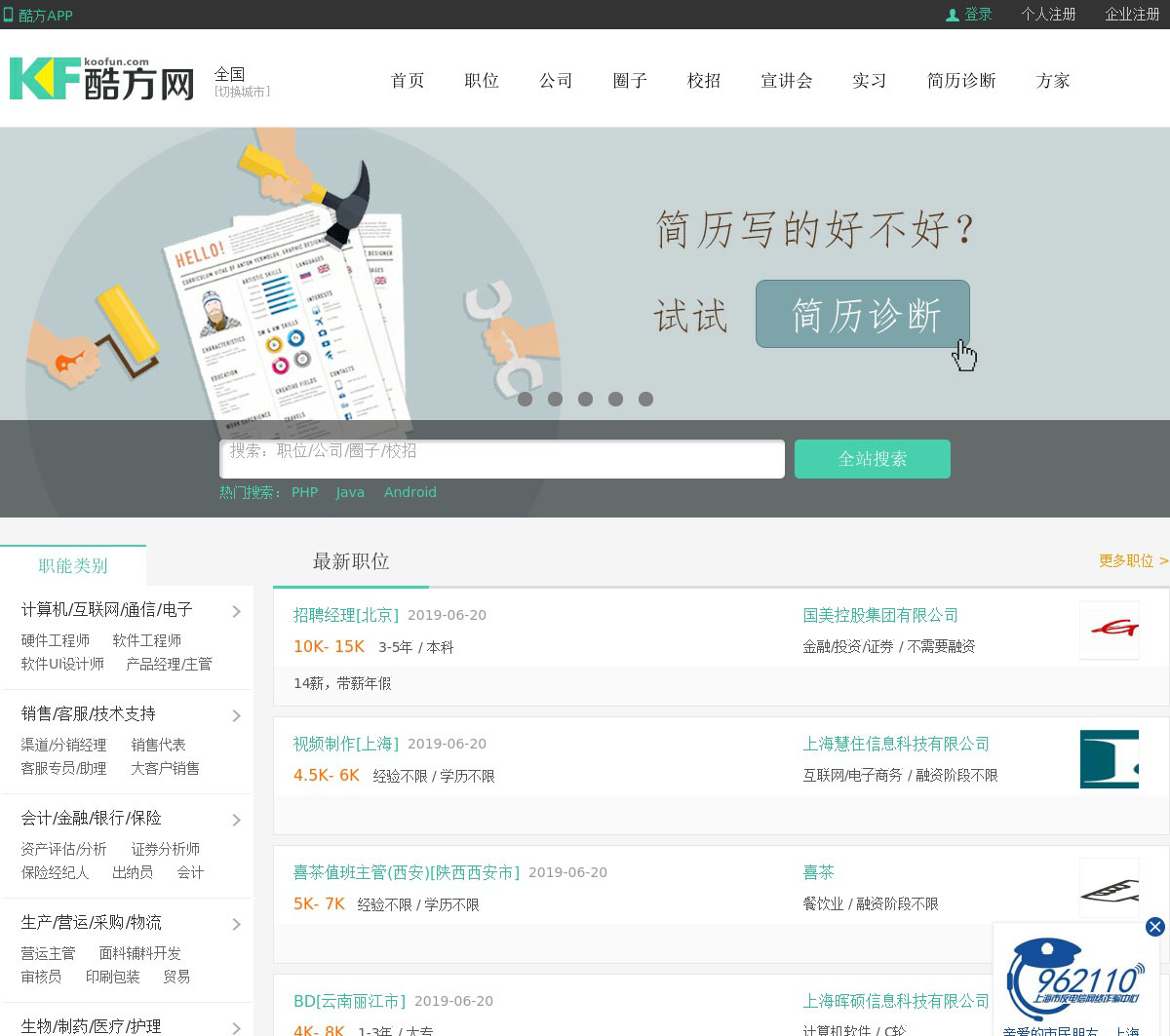
Task: Open the 国美控股集团 company logo
Action: click(x=1110, y=631)
